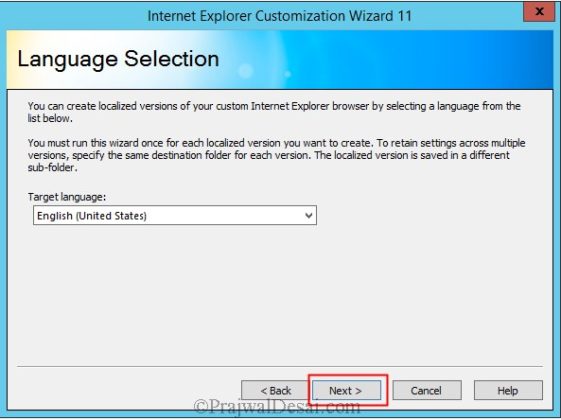The width and height of the screenshot is (561, 420).
Task: Close the Internet Explorer Customization Wizard window
Action: [539, 12]
